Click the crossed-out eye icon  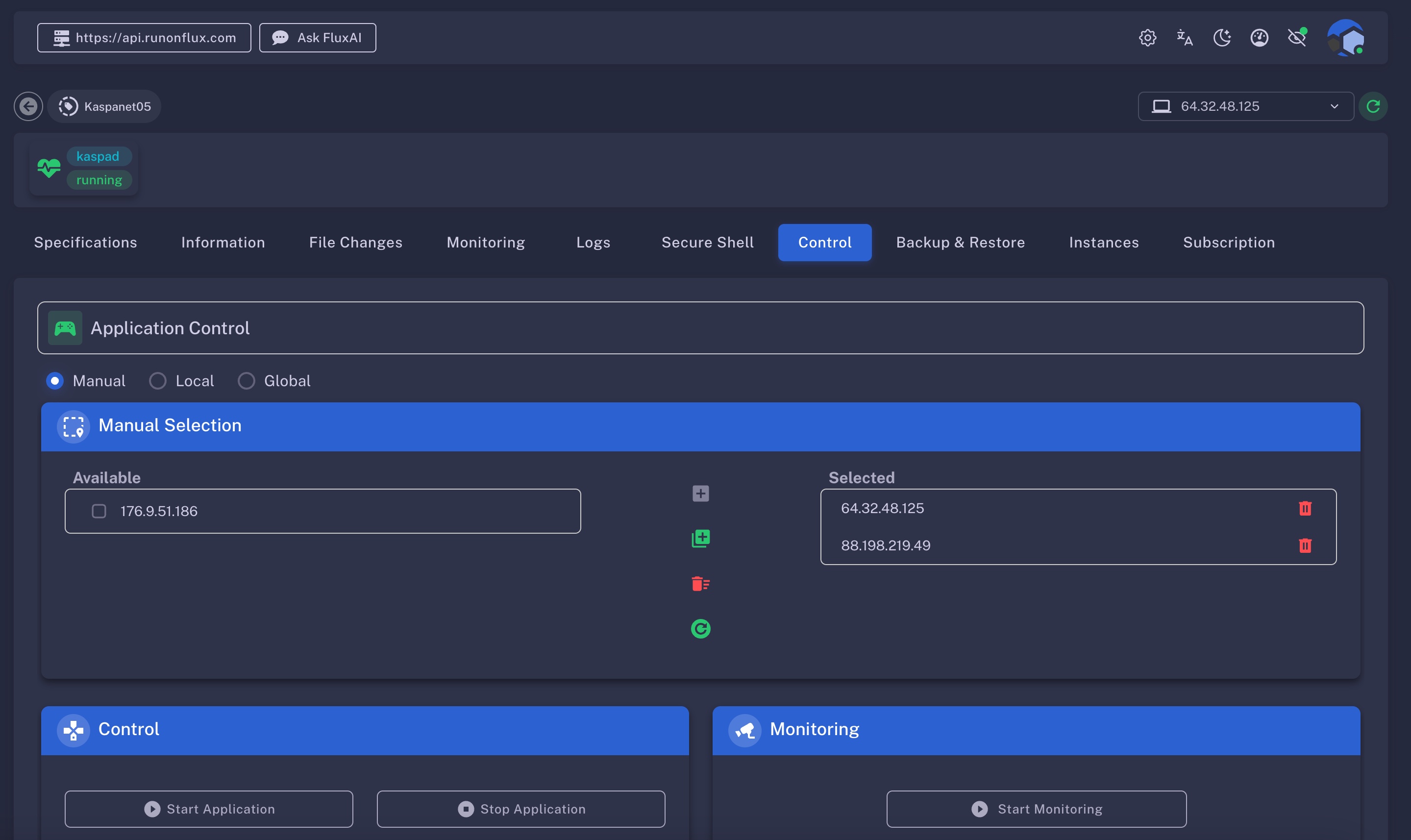point(1297,38)
